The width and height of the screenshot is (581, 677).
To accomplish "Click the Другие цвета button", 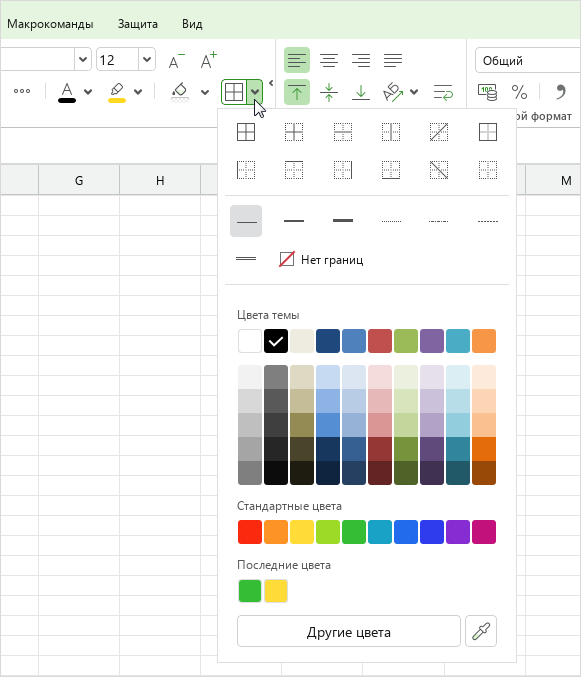I will pos(349,631).
